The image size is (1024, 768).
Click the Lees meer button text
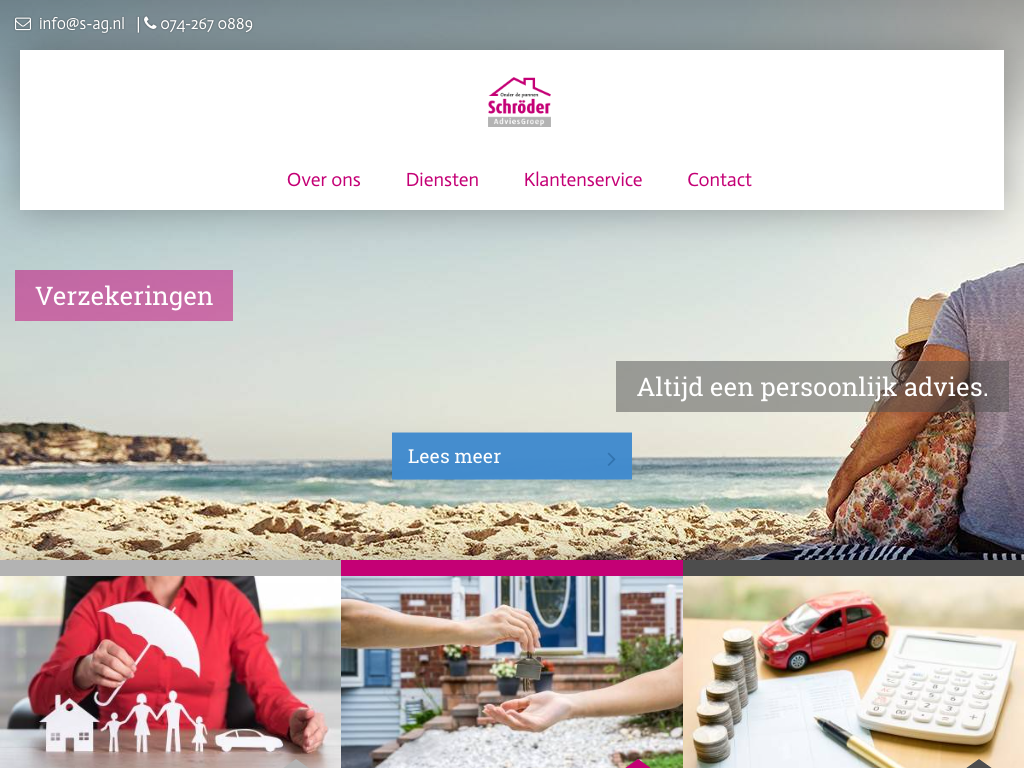[x=455, y=456]
